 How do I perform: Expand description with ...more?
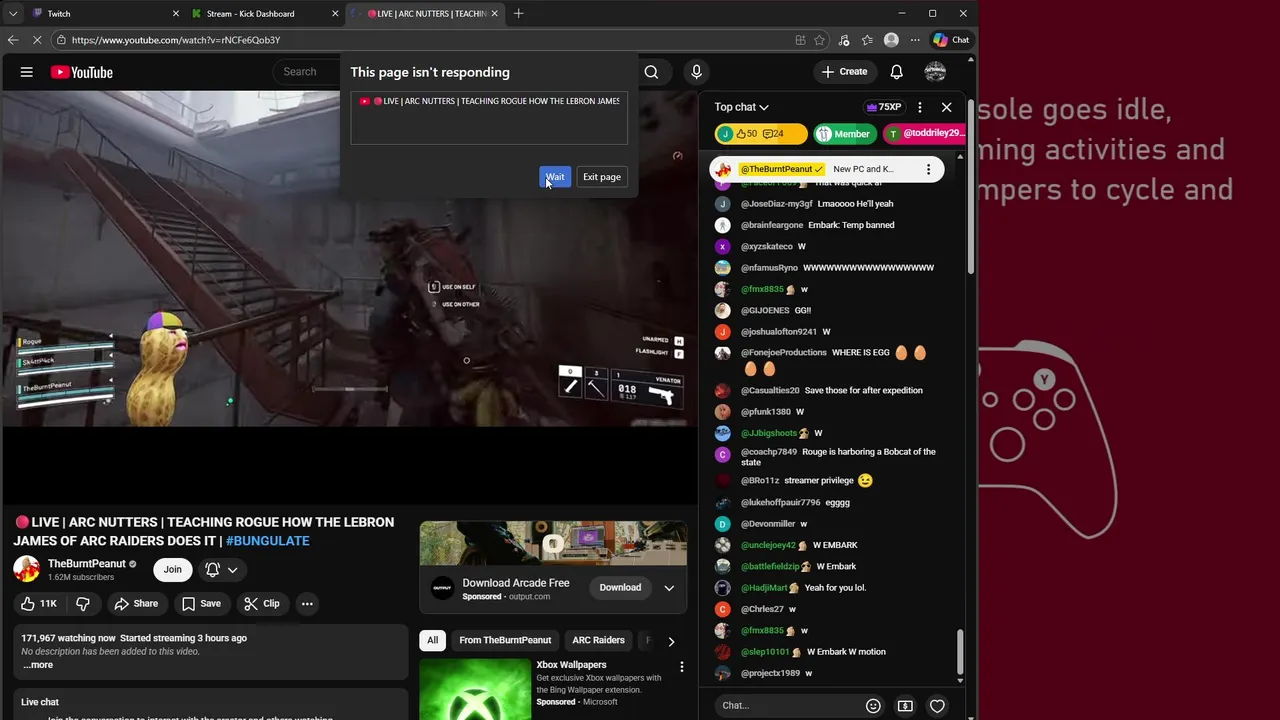[38, 665]
